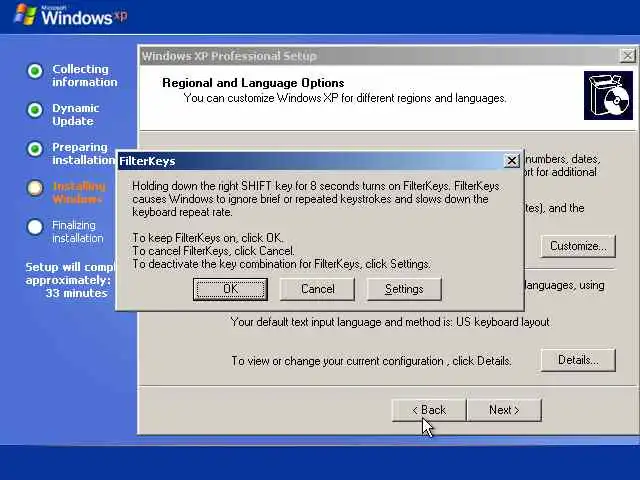This screenshot has width=640, height=480.
Task: Click the Dynamic Update step indicator
Action: click(35, 110)
